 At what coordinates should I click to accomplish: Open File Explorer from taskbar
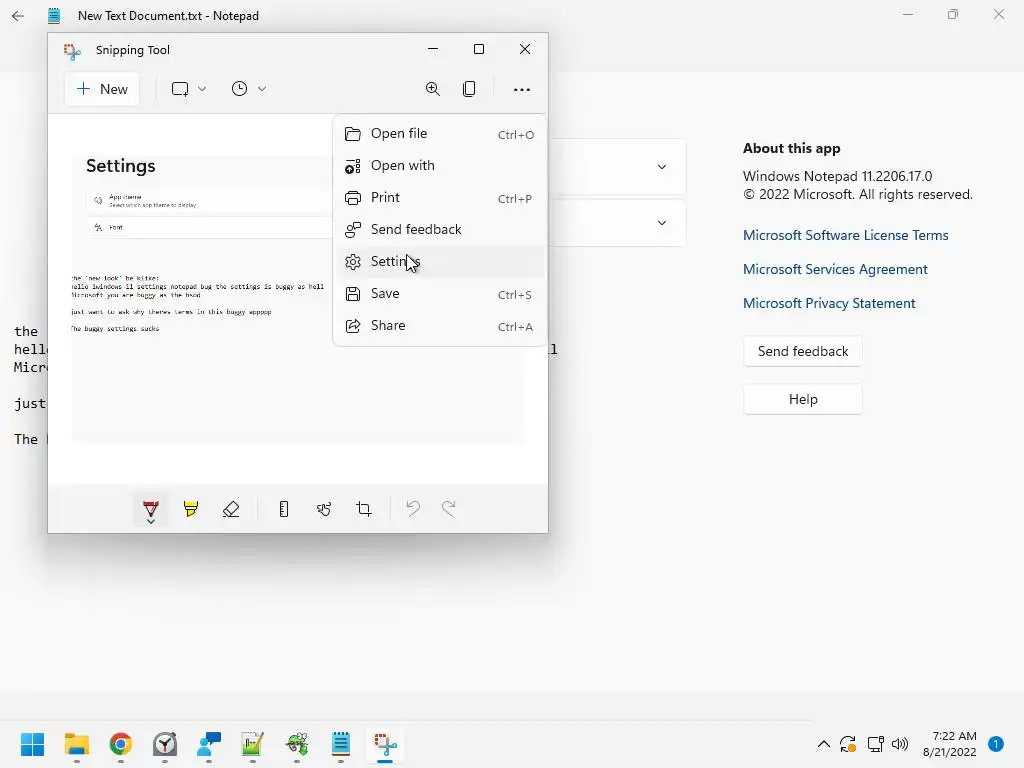click(76, 744)
